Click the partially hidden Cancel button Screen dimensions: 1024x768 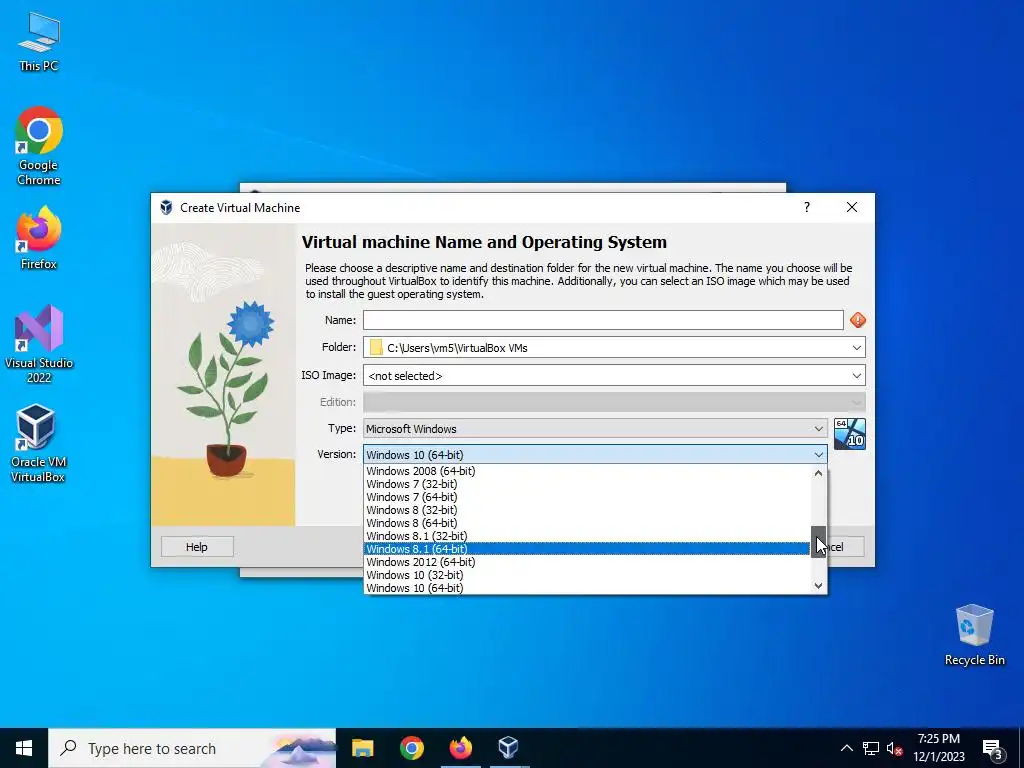click(x=846, y=547)
